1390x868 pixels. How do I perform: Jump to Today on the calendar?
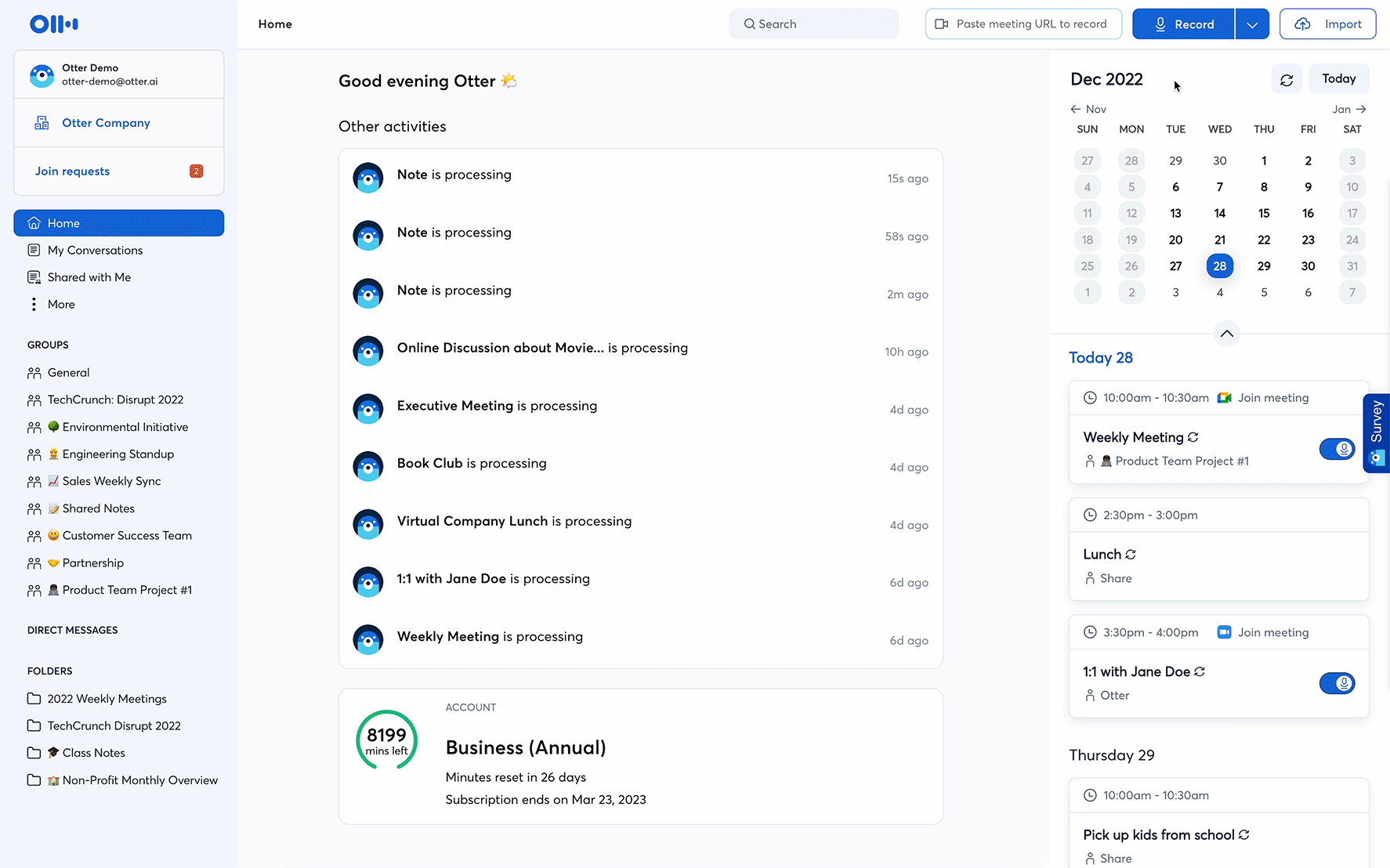pyautogui.click(x=1338, y=79)
